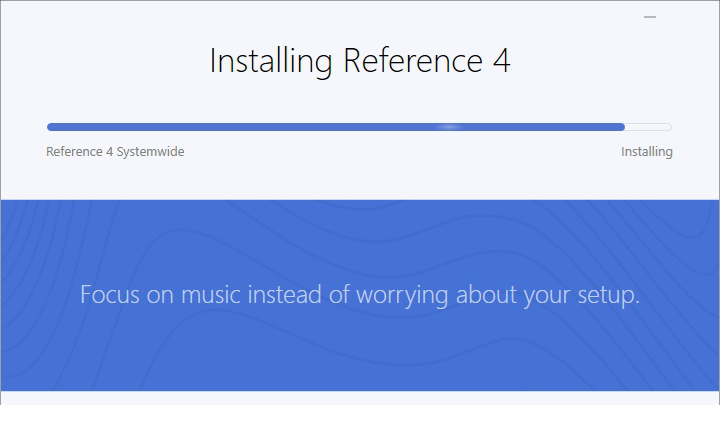
Task: Minimize the installer window
Action: click(x=650, y=17)
